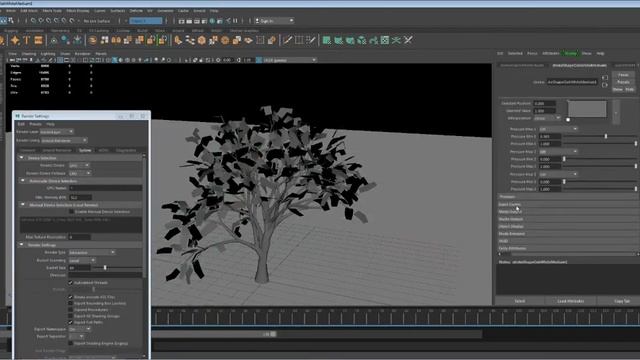Expand the Input Curves section
This screenshot has height=360, width=640.
[567, 204]
